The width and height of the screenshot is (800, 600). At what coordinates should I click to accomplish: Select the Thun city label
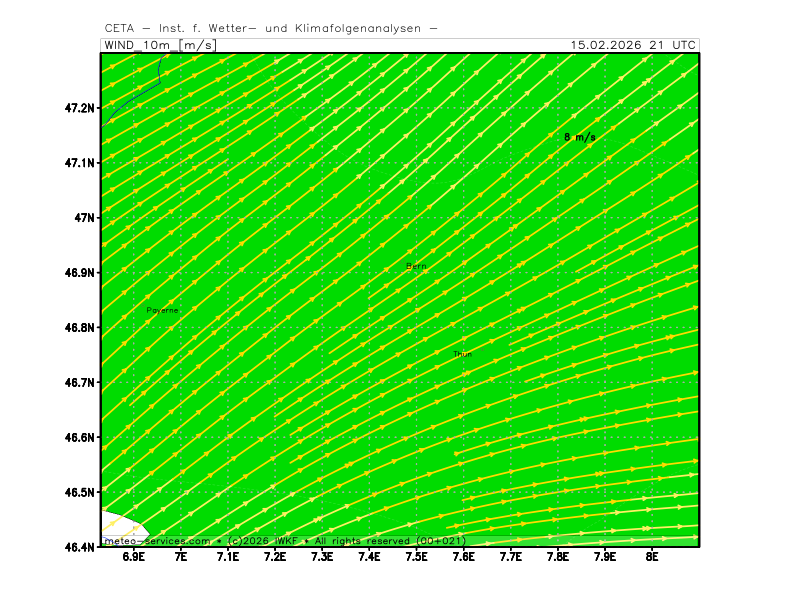[462, 354]
